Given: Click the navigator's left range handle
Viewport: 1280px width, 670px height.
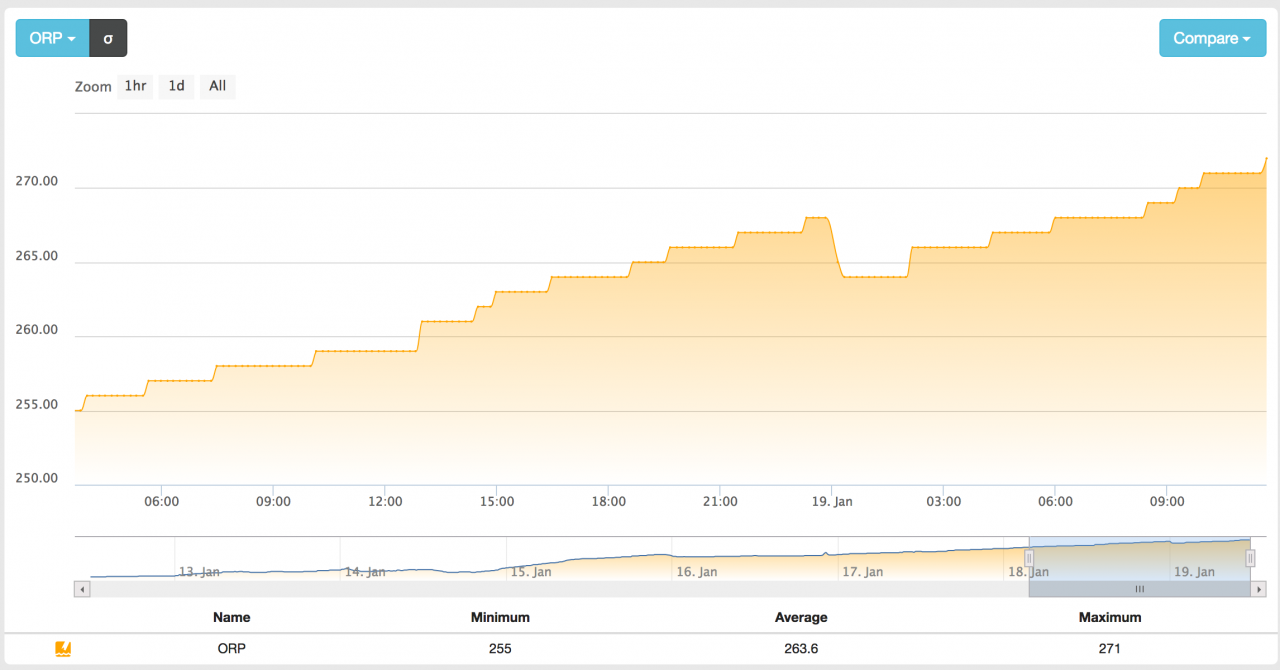Looking at the screenshot, I should (x=1028, y=558).
